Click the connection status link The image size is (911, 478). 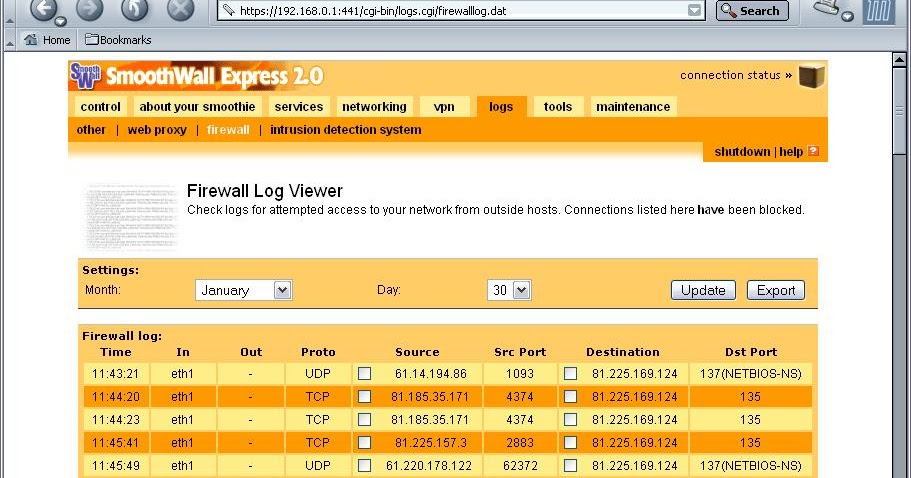coord(736,75)
